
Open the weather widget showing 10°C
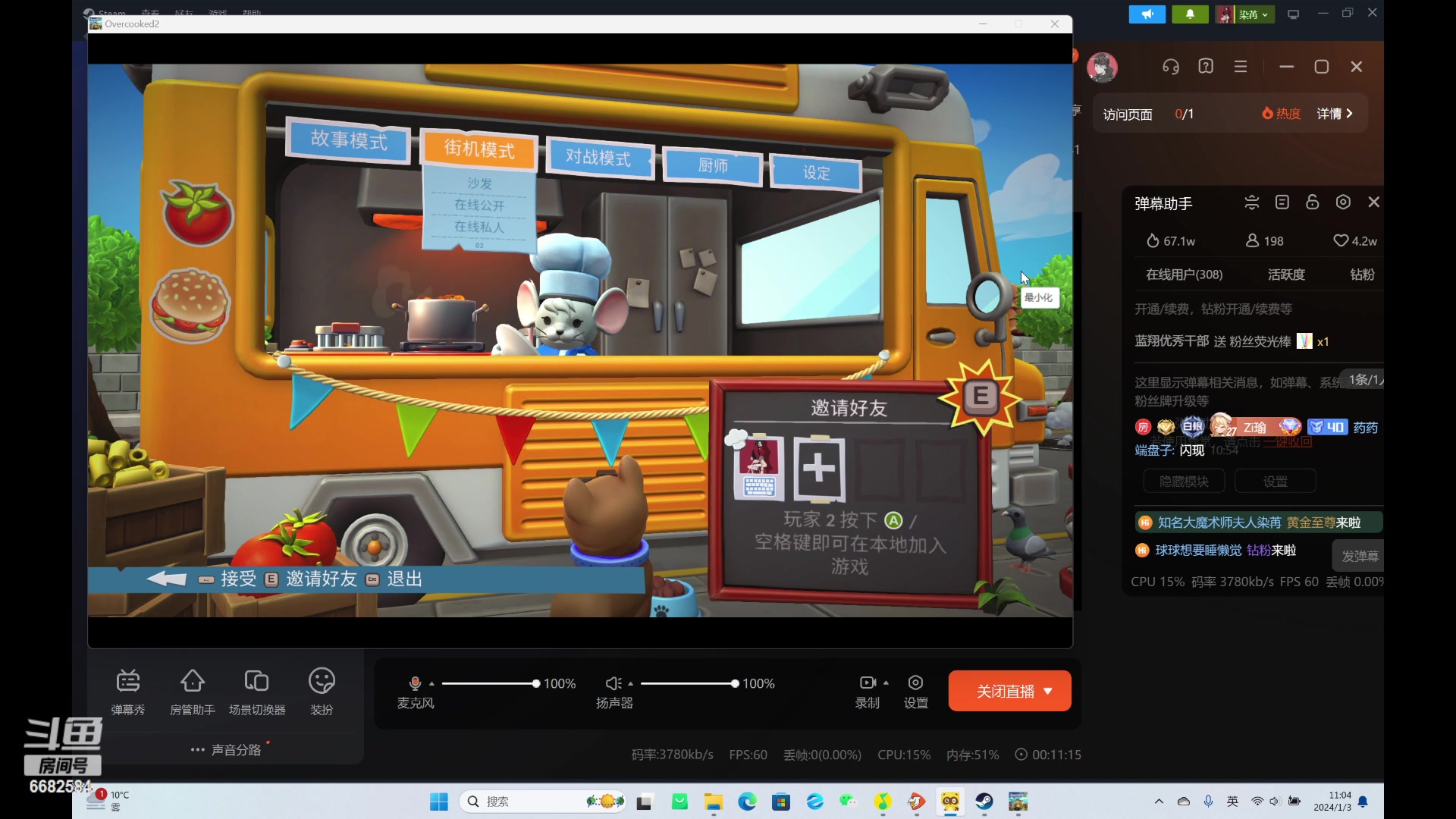[107, 801]
